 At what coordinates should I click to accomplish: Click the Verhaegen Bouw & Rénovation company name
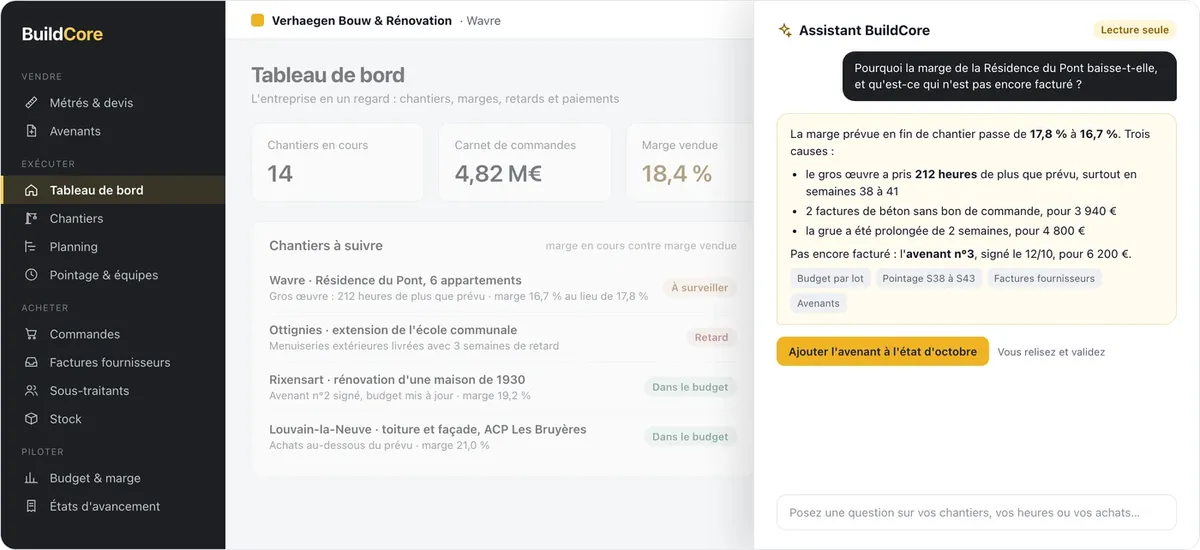[x=362, y=20]
